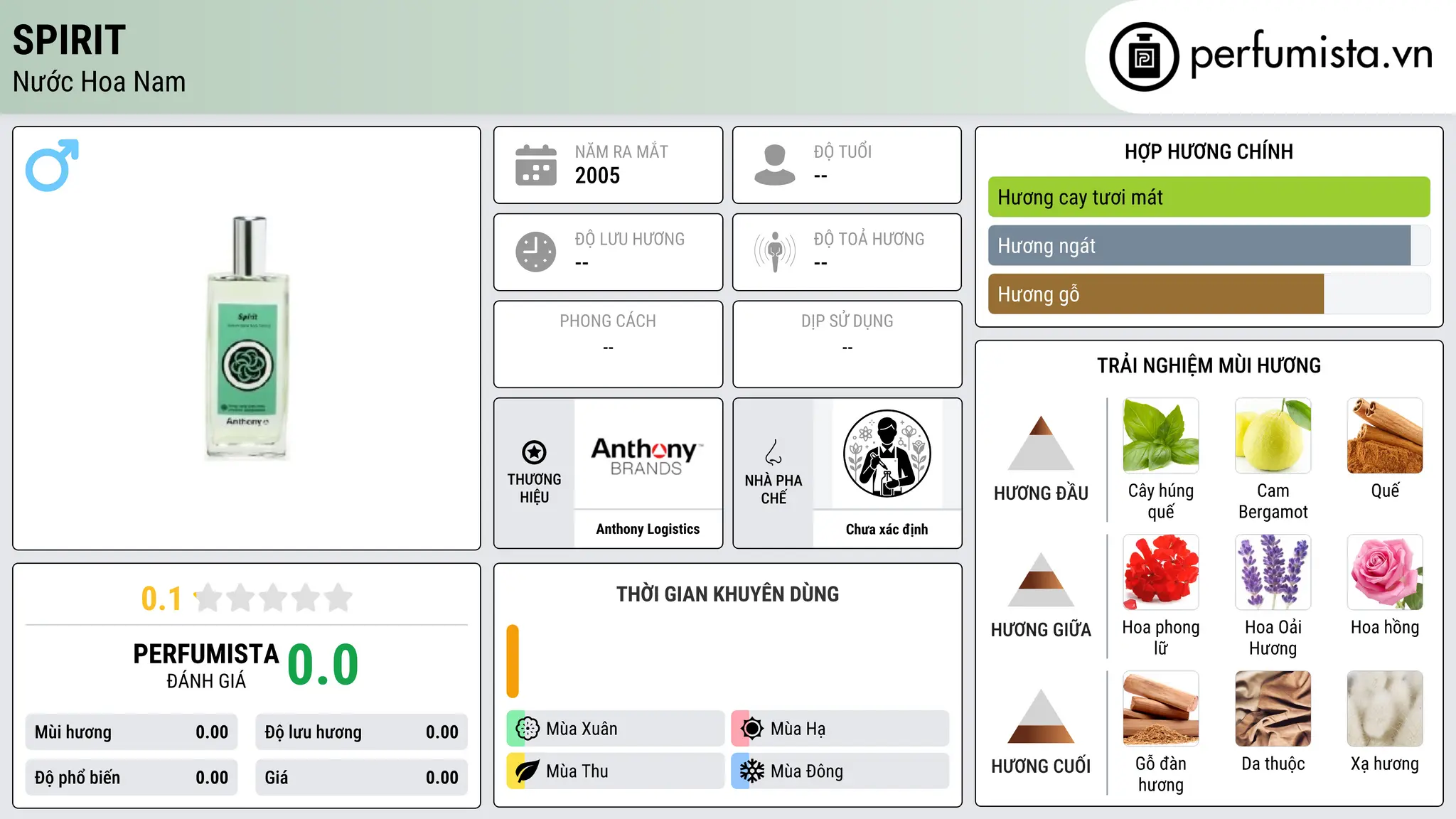Click the middle notes pyramid icon
This screenshot has height=819, width=1456.
(1041, 579)
